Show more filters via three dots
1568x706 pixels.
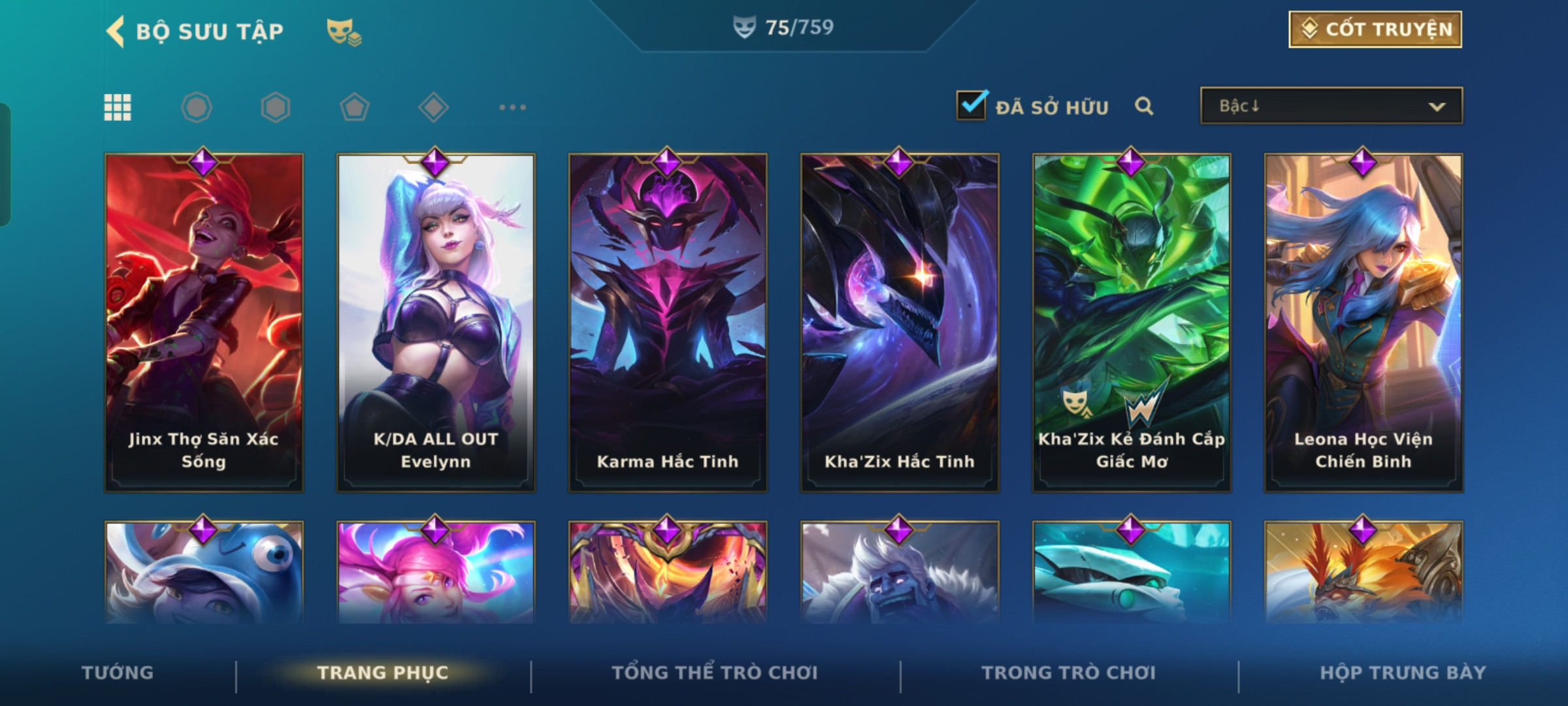coord(513,107)
